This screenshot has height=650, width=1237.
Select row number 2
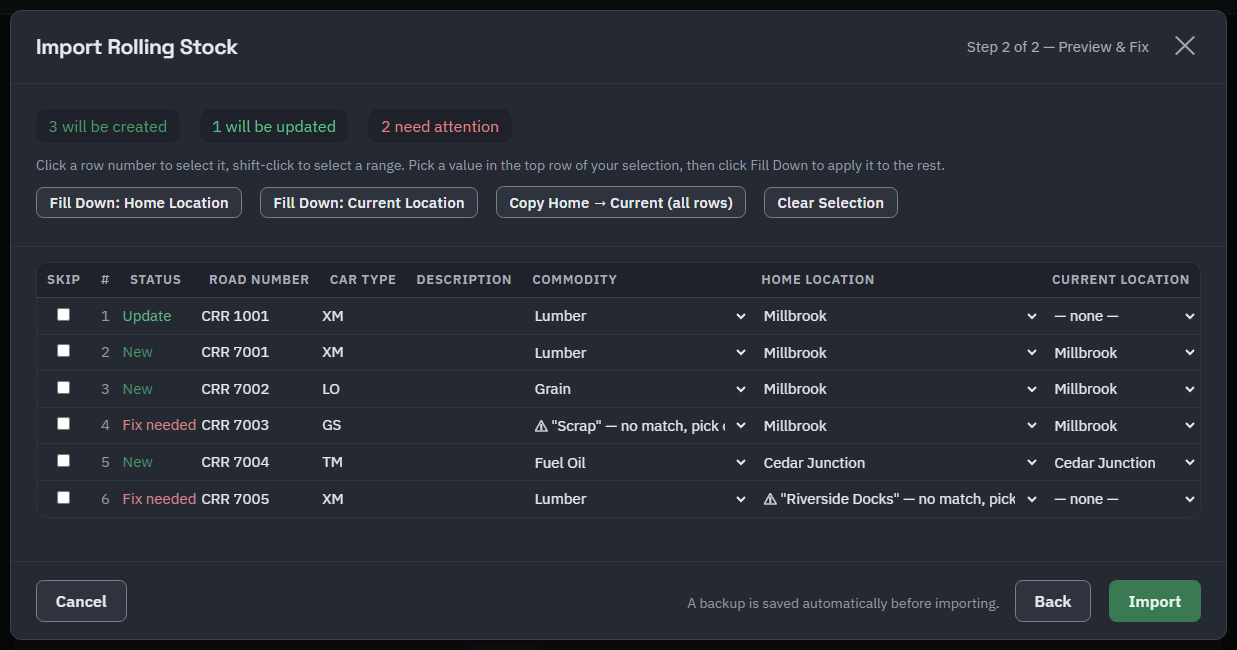point(105,352)
